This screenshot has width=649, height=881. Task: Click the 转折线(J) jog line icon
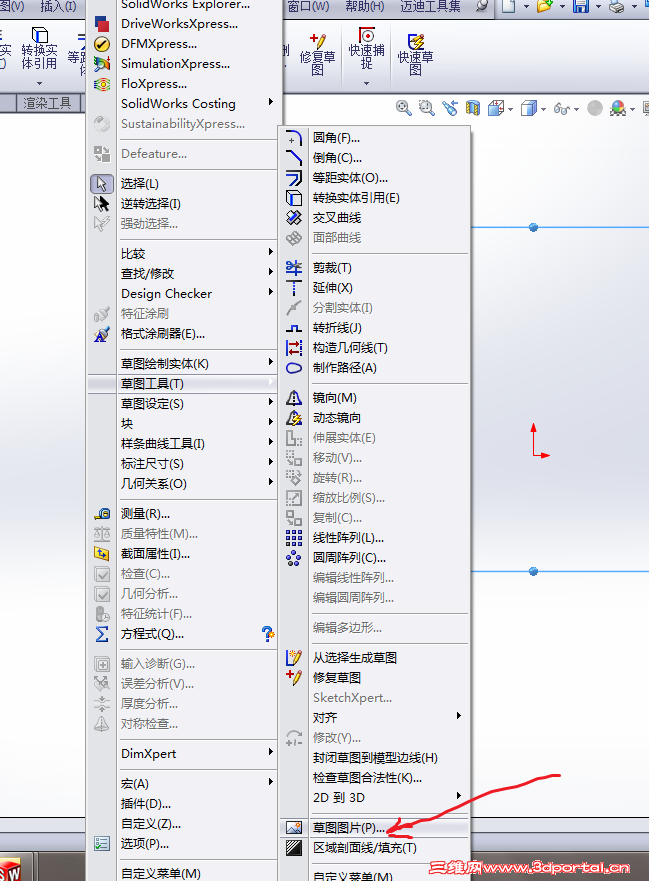coord(293,328)
